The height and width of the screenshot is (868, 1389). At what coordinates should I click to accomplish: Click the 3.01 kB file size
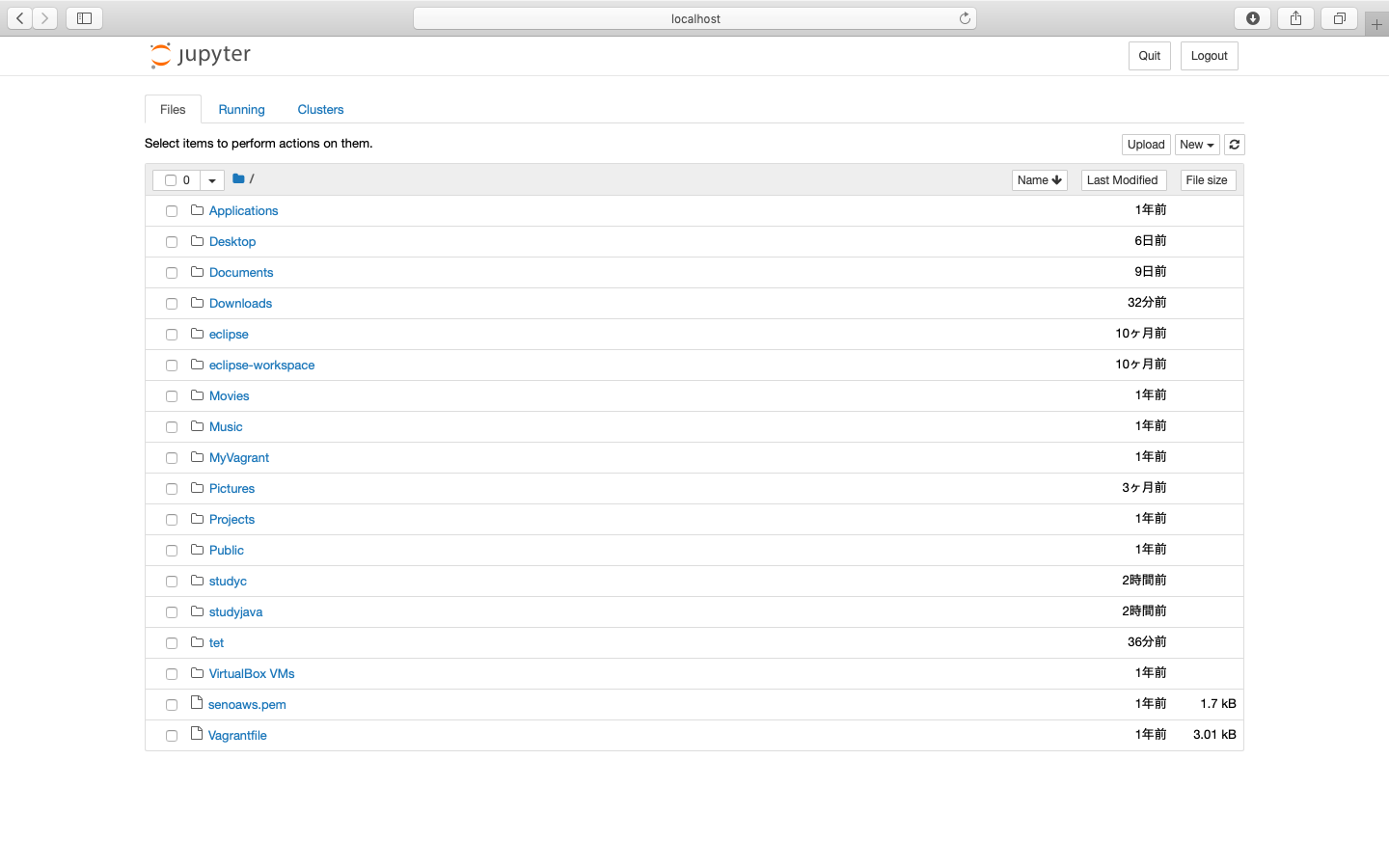click(x=1214, y=735)
